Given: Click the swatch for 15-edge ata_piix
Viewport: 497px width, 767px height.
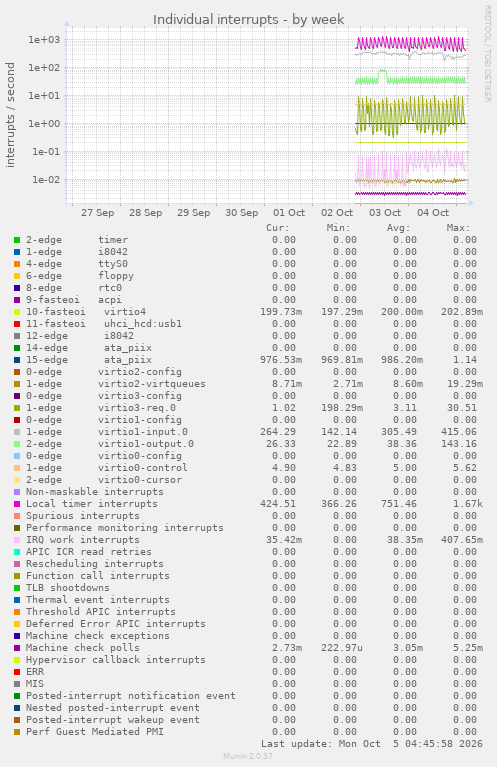Looking at the screenshot, I should point(17,360).
